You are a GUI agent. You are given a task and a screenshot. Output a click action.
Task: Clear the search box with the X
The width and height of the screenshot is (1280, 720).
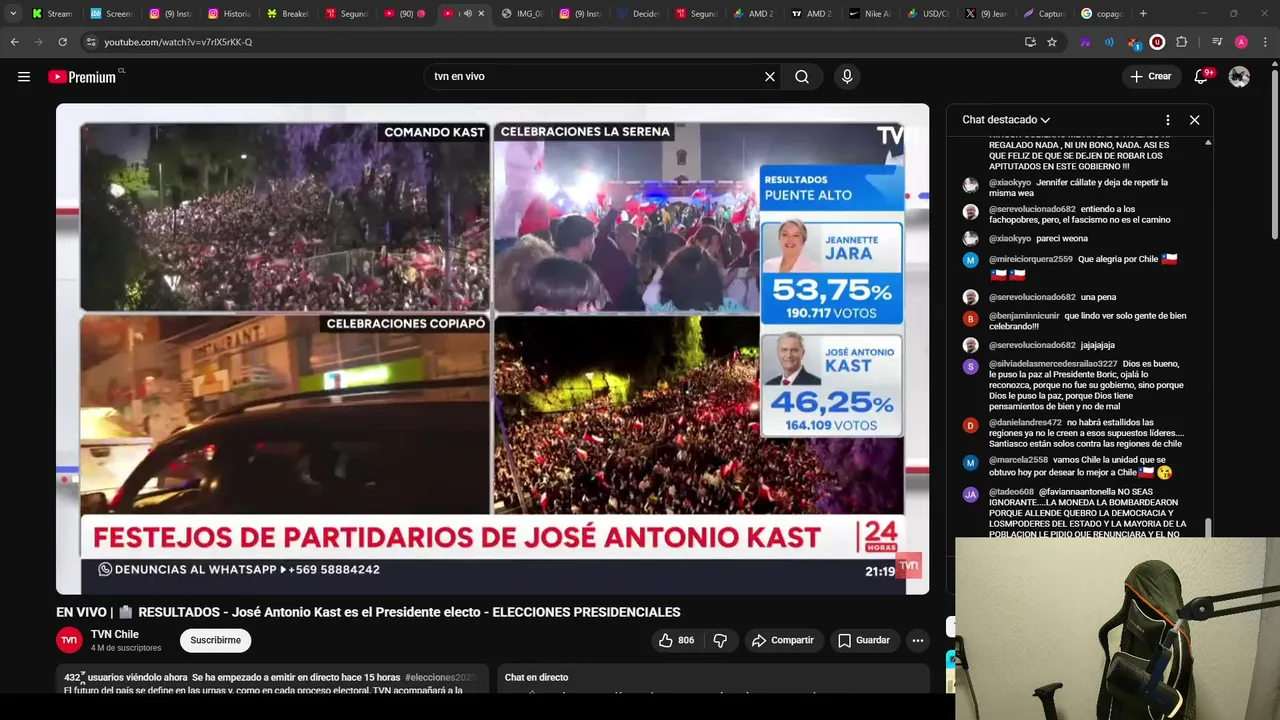point(770,76)
